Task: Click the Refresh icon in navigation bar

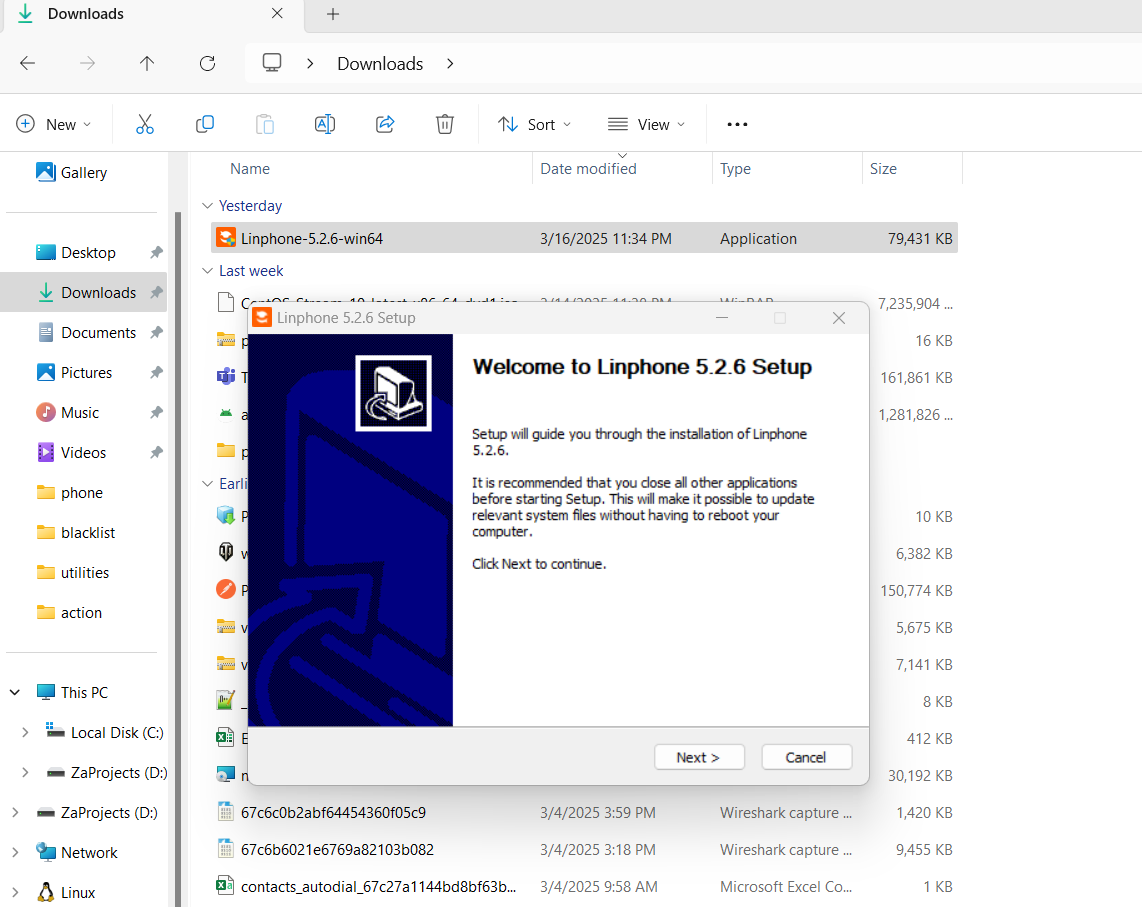Action: pyautogui.click(x=207, y=63)
